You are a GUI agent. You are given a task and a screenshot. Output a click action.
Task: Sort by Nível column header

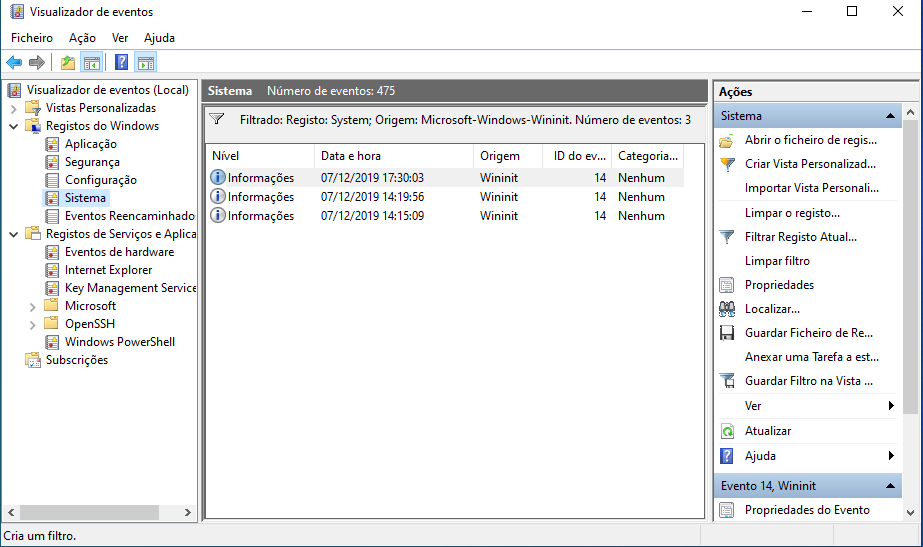point(260,156)
